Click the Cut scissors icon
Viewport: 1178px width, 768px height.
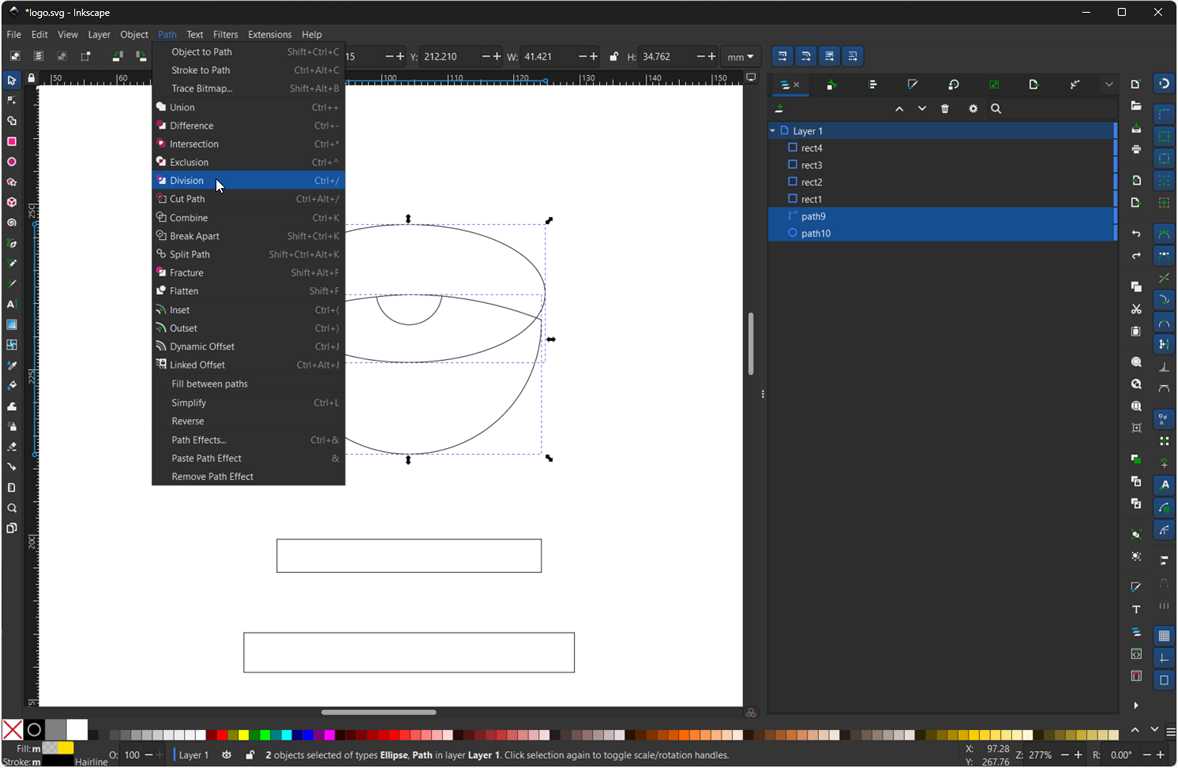pos(1136,309)
